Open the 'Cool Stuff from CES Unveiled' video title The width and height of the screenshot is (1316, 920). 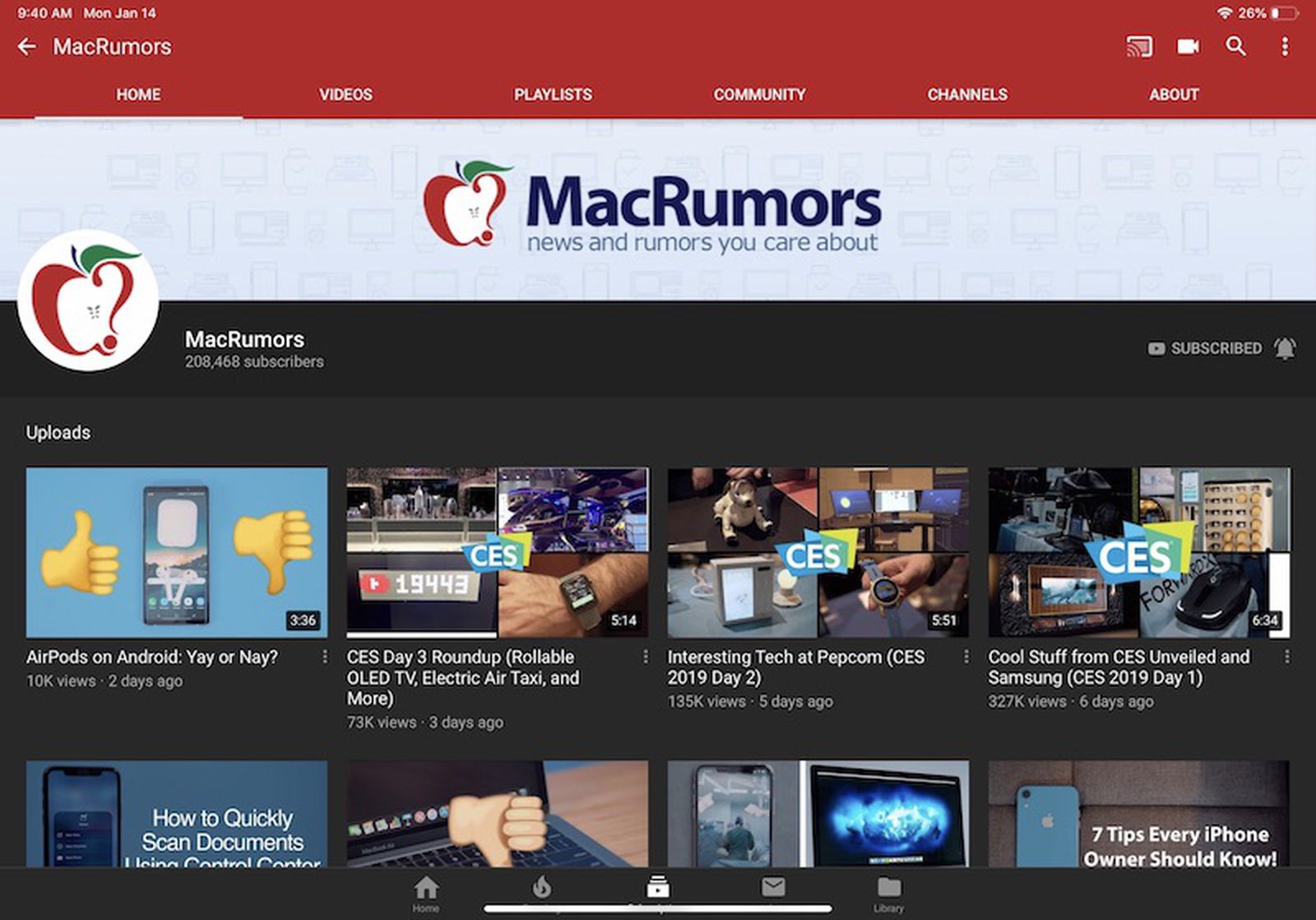point(1119,667)
